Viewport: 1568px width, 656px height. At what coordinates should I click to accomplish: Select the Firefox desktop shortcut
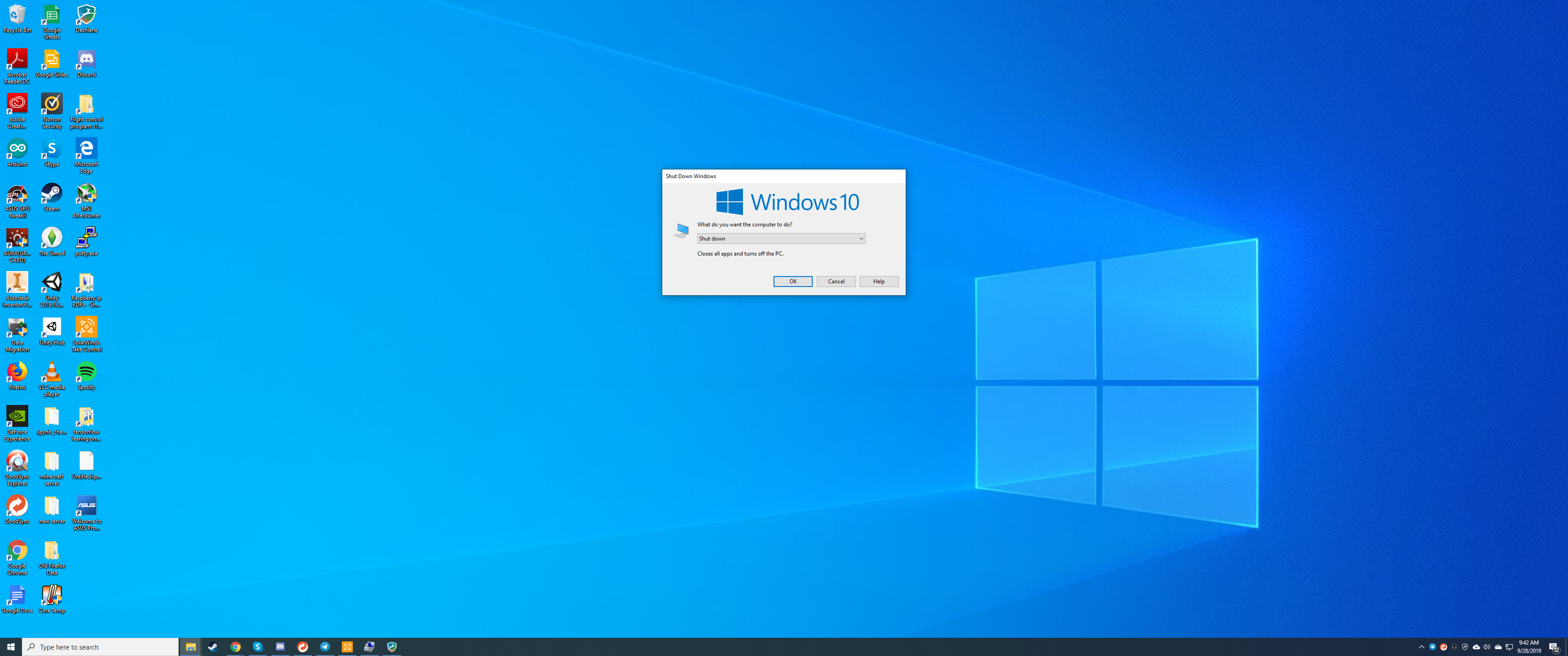[17, 376]
